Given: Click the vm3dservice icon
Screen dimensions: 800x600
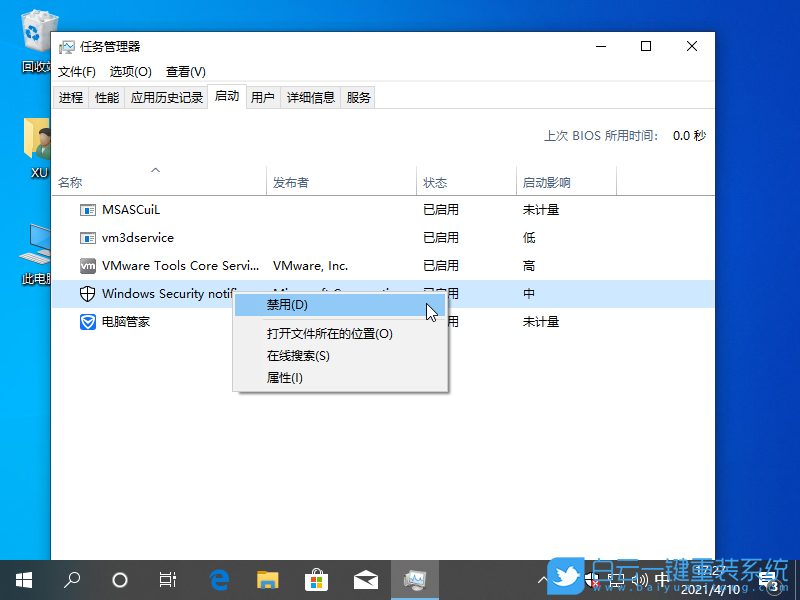Looking at the screenshot, I should (x=87, y=237).
